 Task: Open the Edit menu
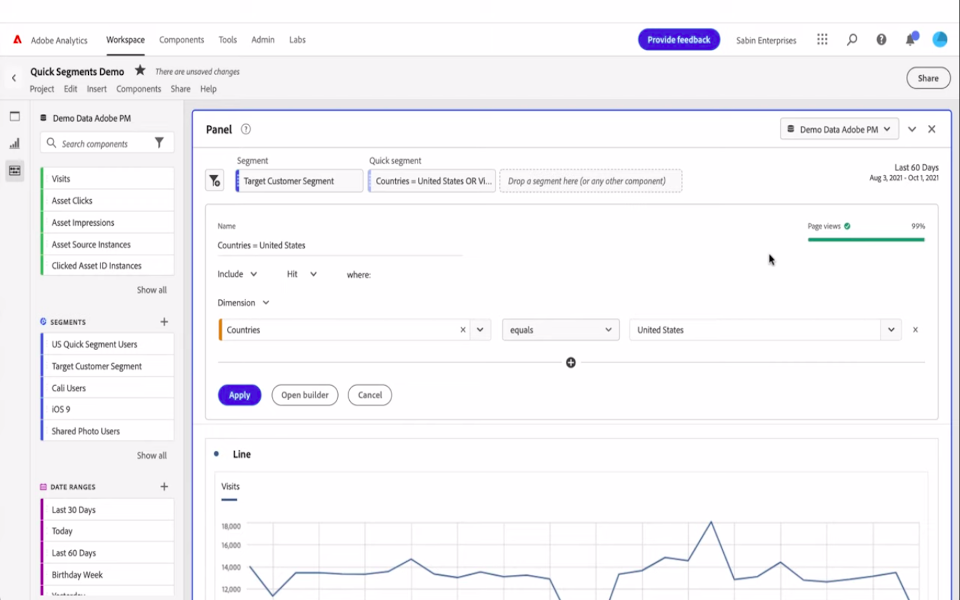point(70,89)
